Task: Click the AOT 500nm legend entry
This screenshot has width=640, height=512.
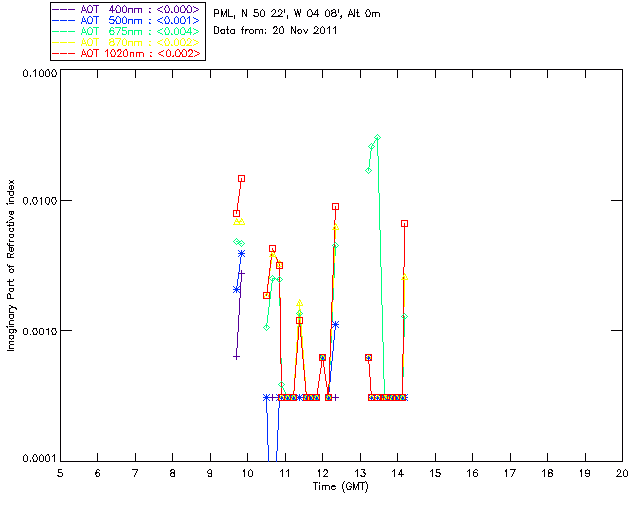Action: click(x=127, y=20)
